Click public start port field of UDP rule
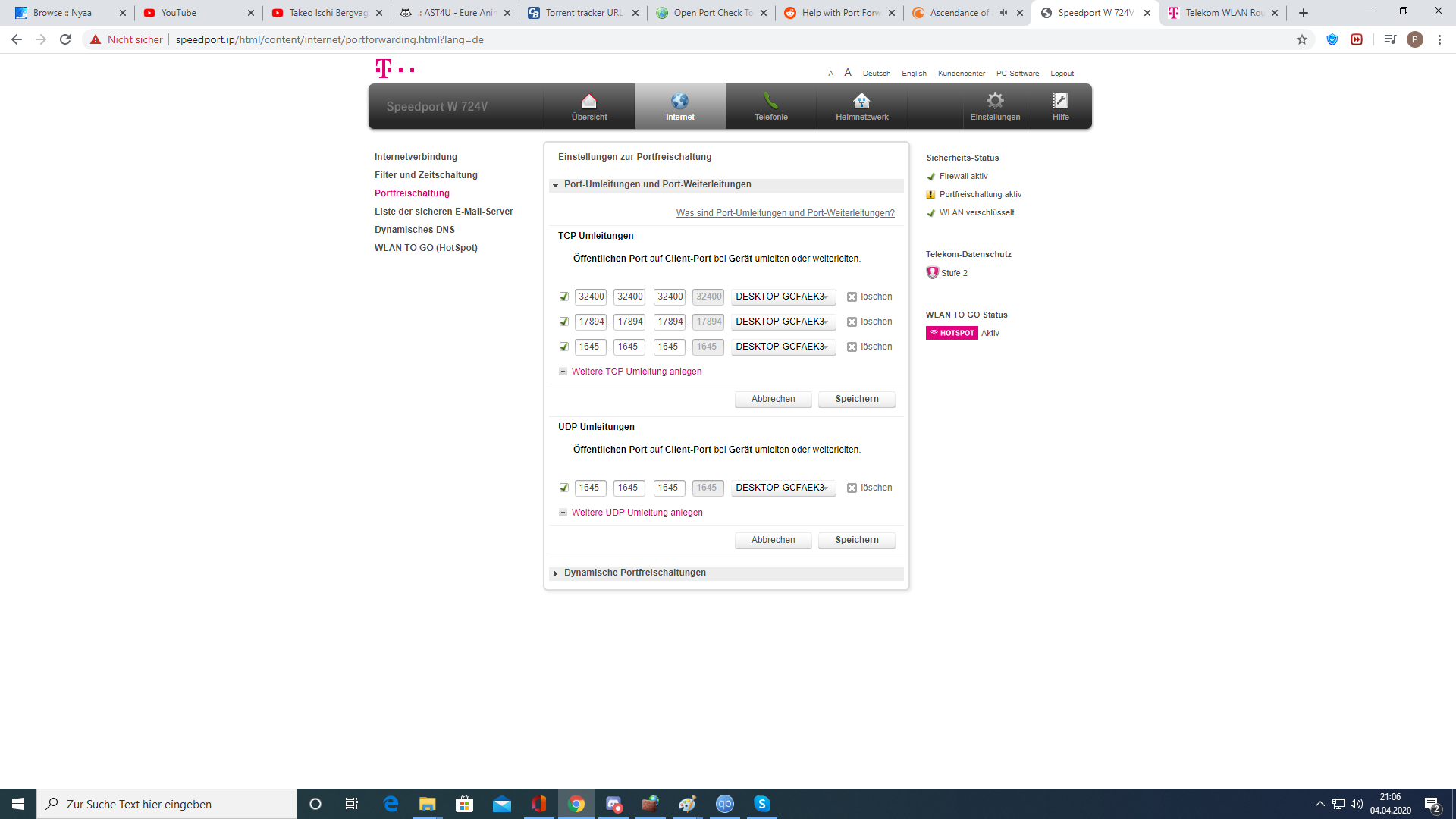This screenshot has height=819, width=1456. tap(590, 488)
